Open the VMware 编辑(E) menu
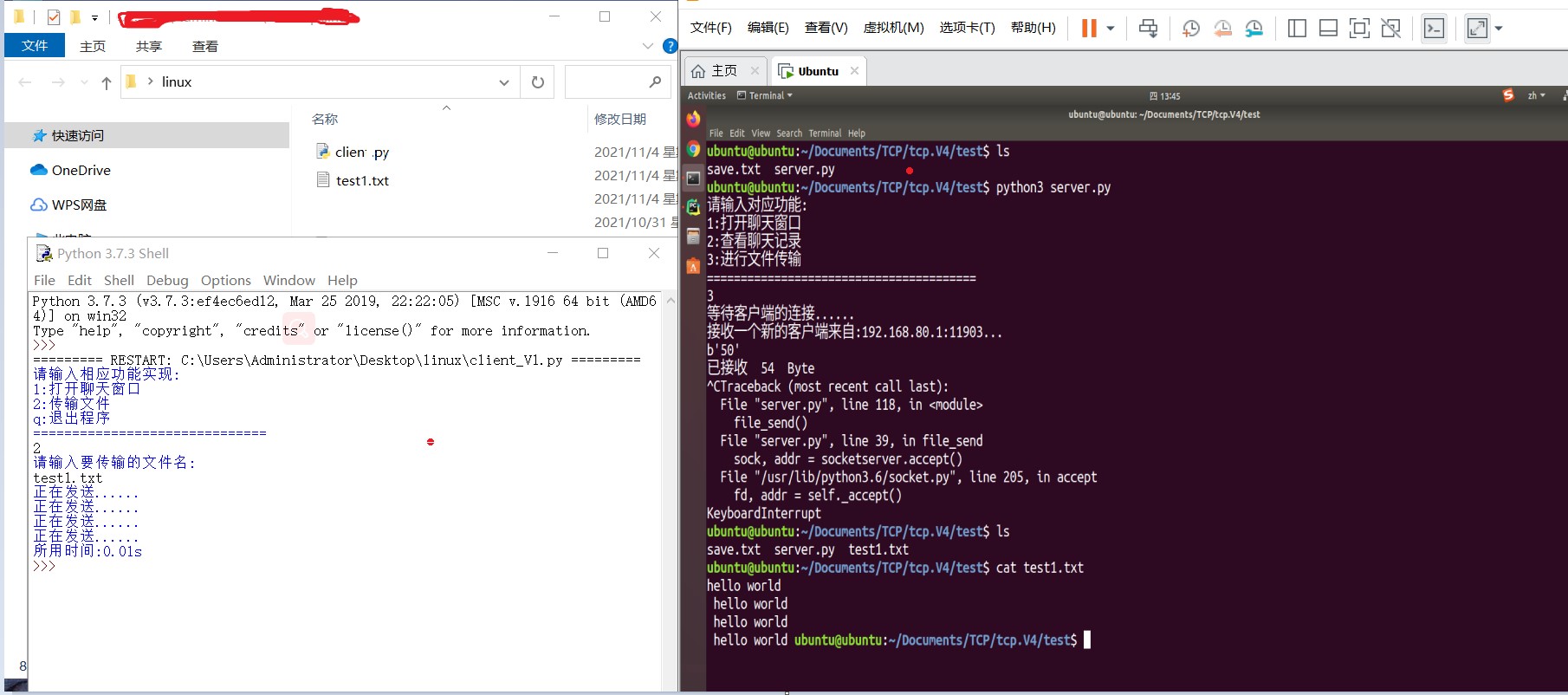The height and width of the screenshot is (695, 1568). click(768, 28)
